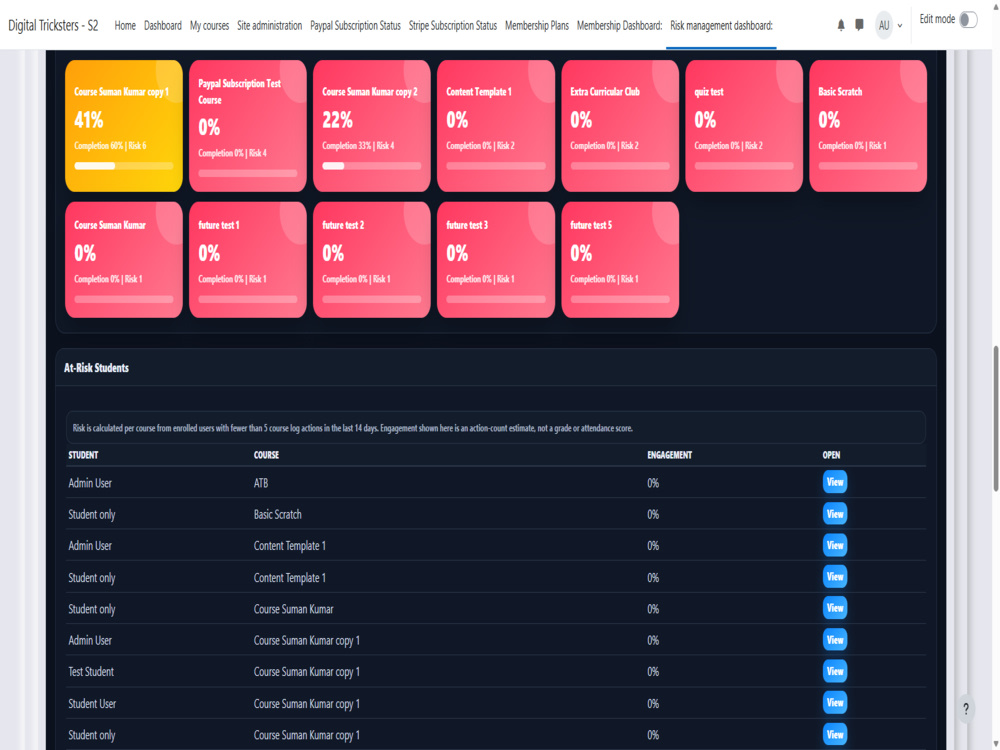This screenshot has height=750, width=1000.
Task: Click the AU user avatar
Action: [883, 26]
